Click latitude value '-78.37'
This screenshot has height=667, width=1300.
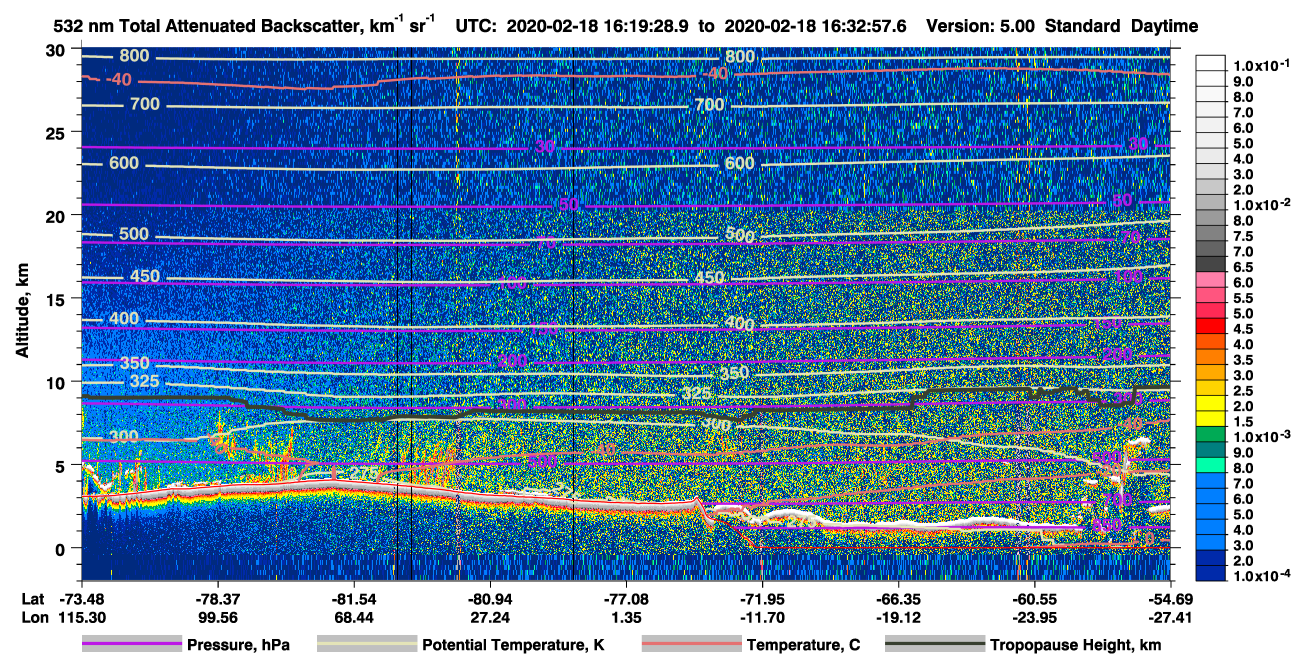click(x=217, y=599)
